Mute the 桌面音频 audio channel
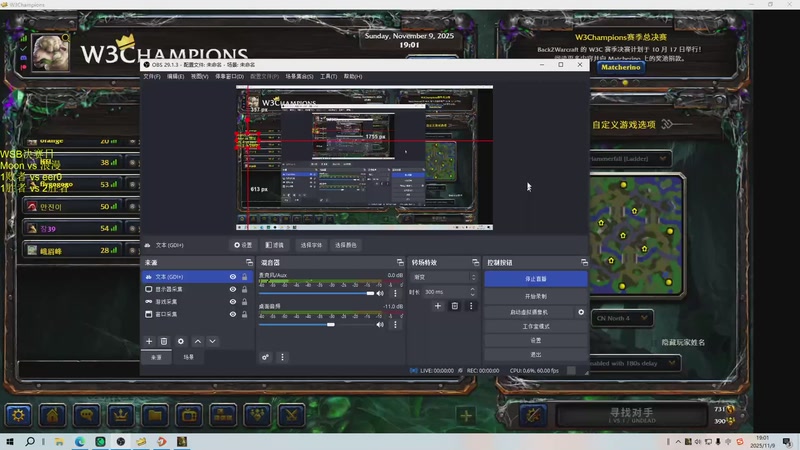Image resolution: width=800 pixels, height=450 pixels. (x=380, y=324)
